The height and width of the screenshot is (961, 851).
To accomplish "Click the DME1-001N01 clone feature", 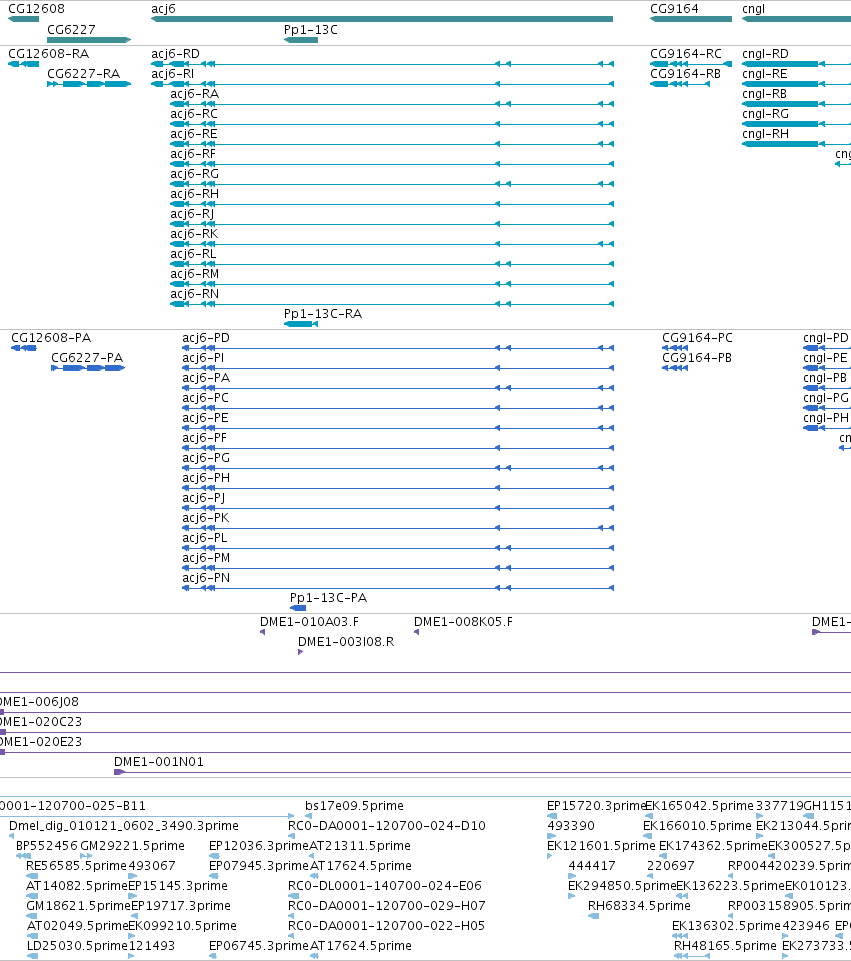I will click(x=482, y=772).
